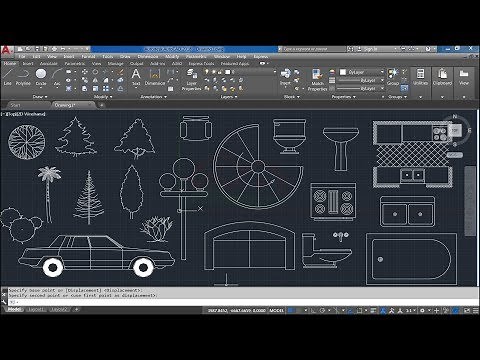The height and width of the screenshot is (360, 480).
Task: Click the command line input field
Action: pyautogui.click(x=243, y=302)
